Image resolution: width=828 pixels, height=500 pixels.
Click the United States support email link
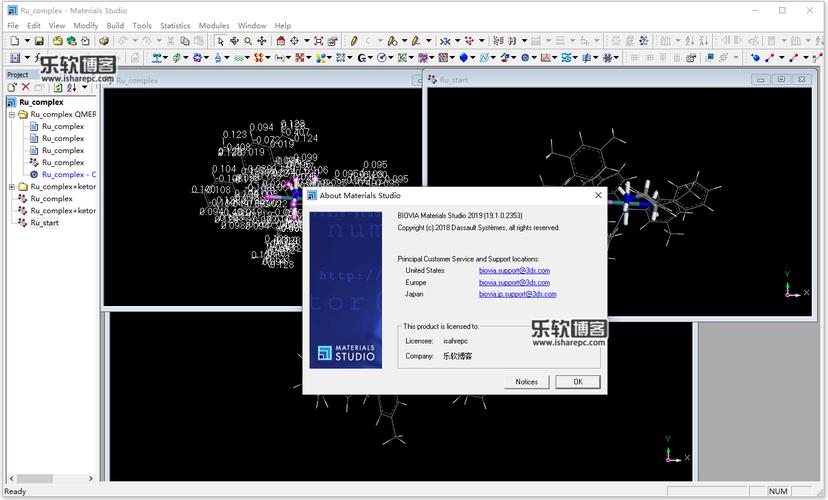[514, 270]
